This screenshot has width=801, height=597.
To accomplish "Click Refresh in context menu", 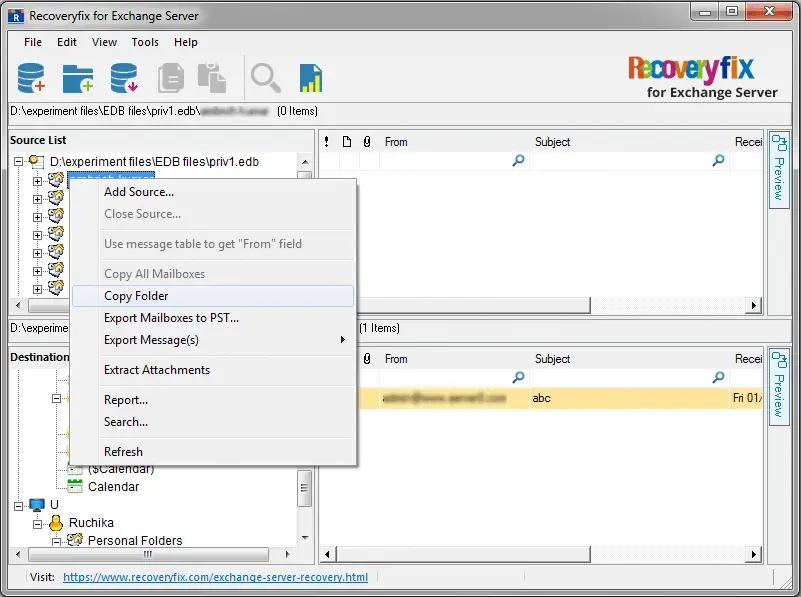I will coord(213,452).
